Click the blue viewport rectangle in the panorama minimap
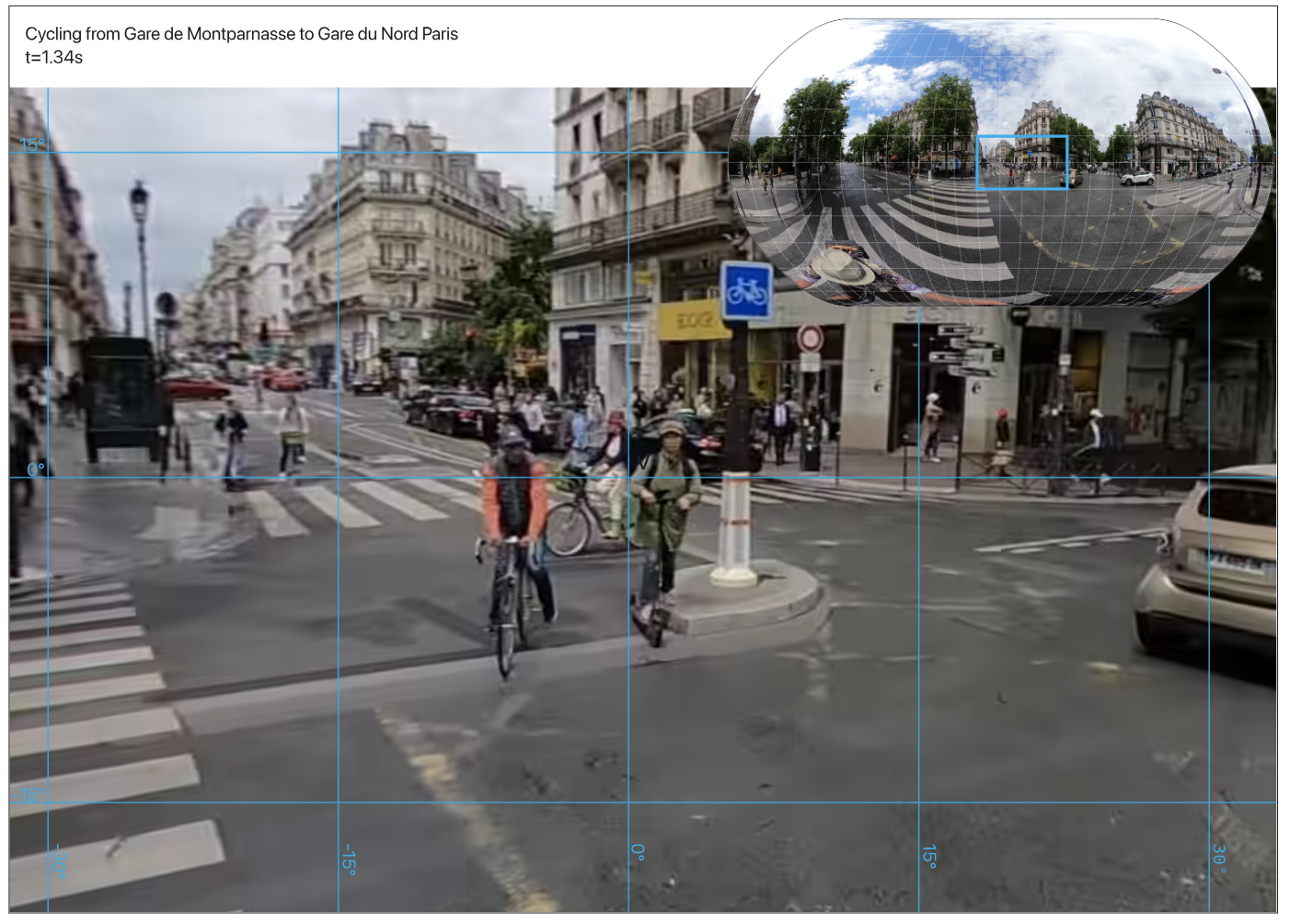This screenshot has height=924, width=1290. pos(1021,163)
